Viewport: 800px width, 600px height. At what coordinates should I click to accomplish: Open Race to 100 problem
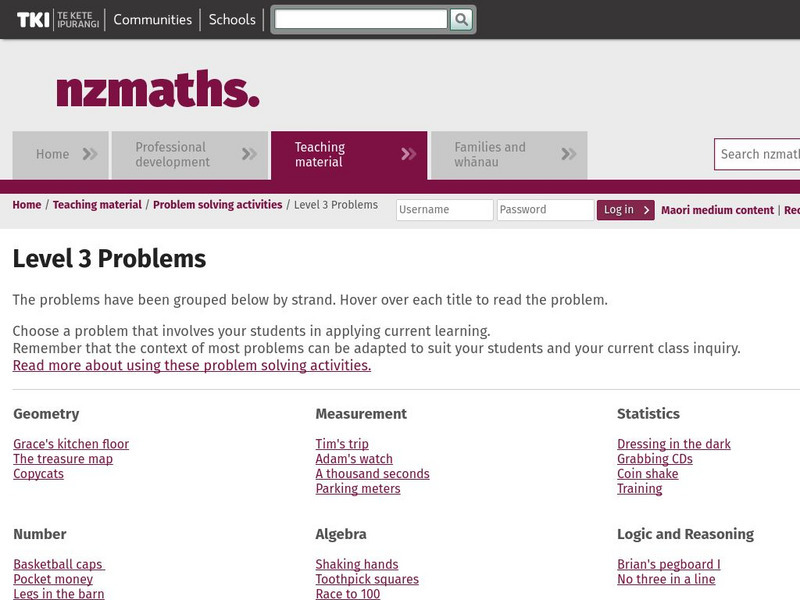tap(347, 594)
